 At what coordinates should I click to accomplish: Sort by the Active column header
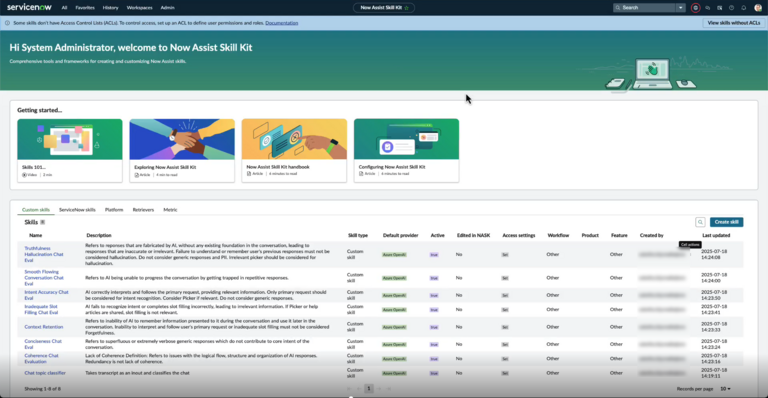[437, 235]
